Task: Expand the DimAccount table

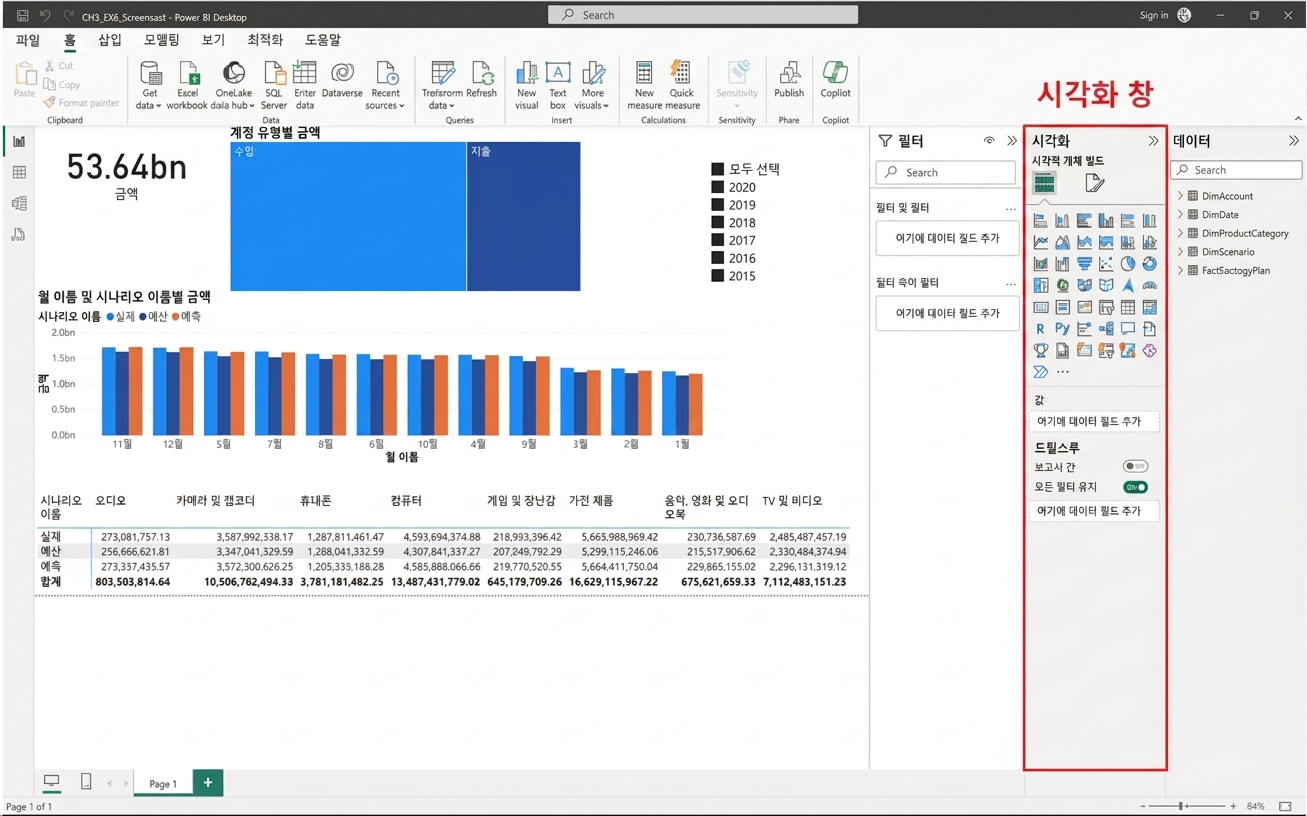Action: pyautogui.click(x=1181, y=196)
